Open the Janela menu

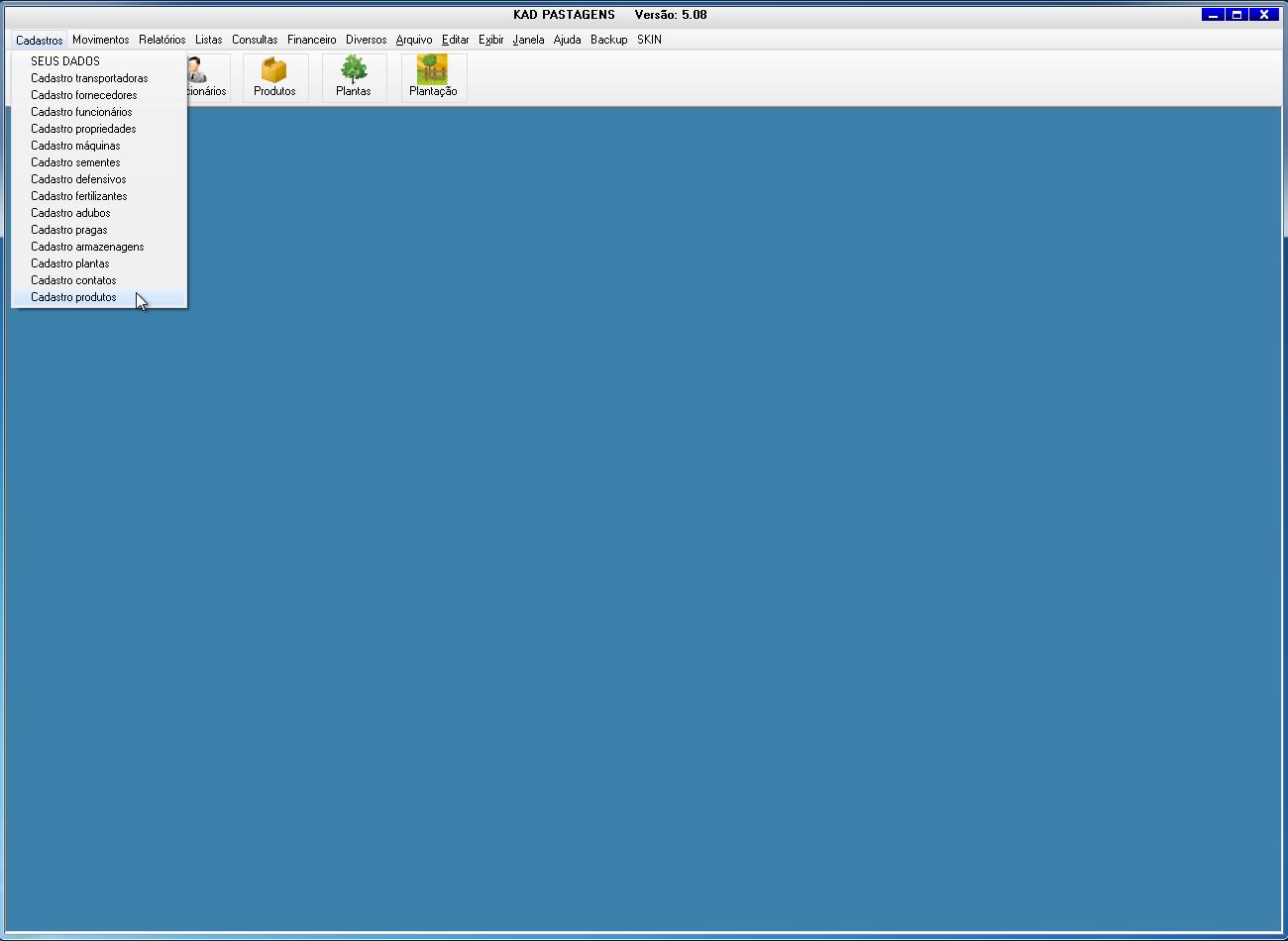pos(529,41)
